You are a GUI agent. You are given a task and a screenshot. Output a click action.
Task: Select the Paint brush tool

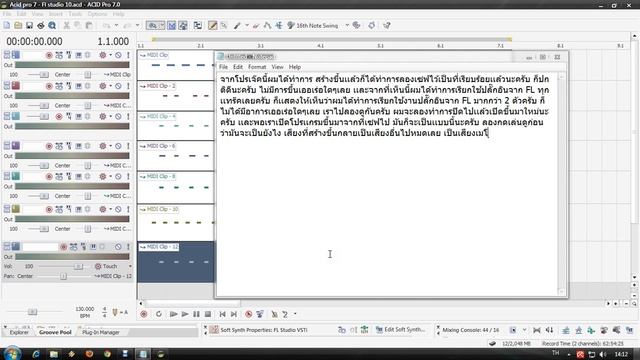point(237,25)
